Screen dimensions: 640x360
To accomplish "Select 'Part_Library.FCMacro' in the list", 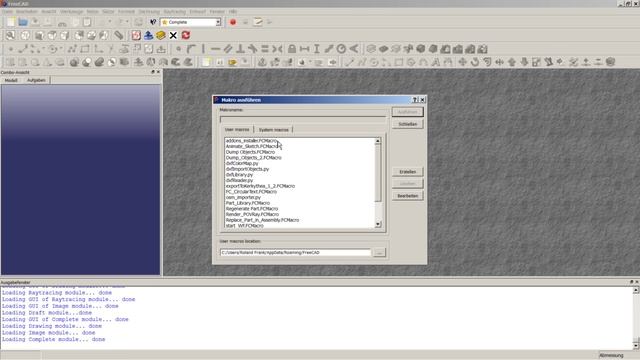I will [x=248, y=203].
